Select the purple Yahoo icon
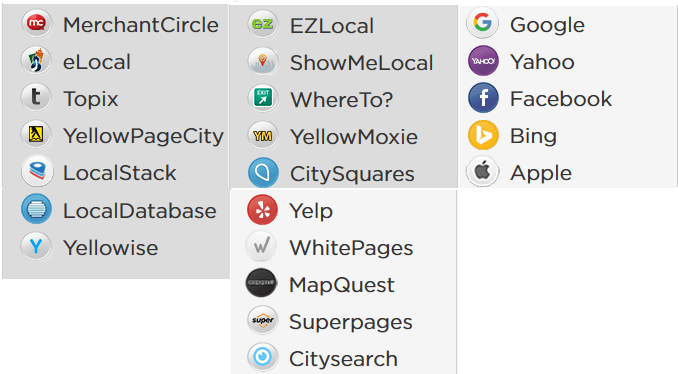This screenshot has width=678, height=374. tap(483, 61)
